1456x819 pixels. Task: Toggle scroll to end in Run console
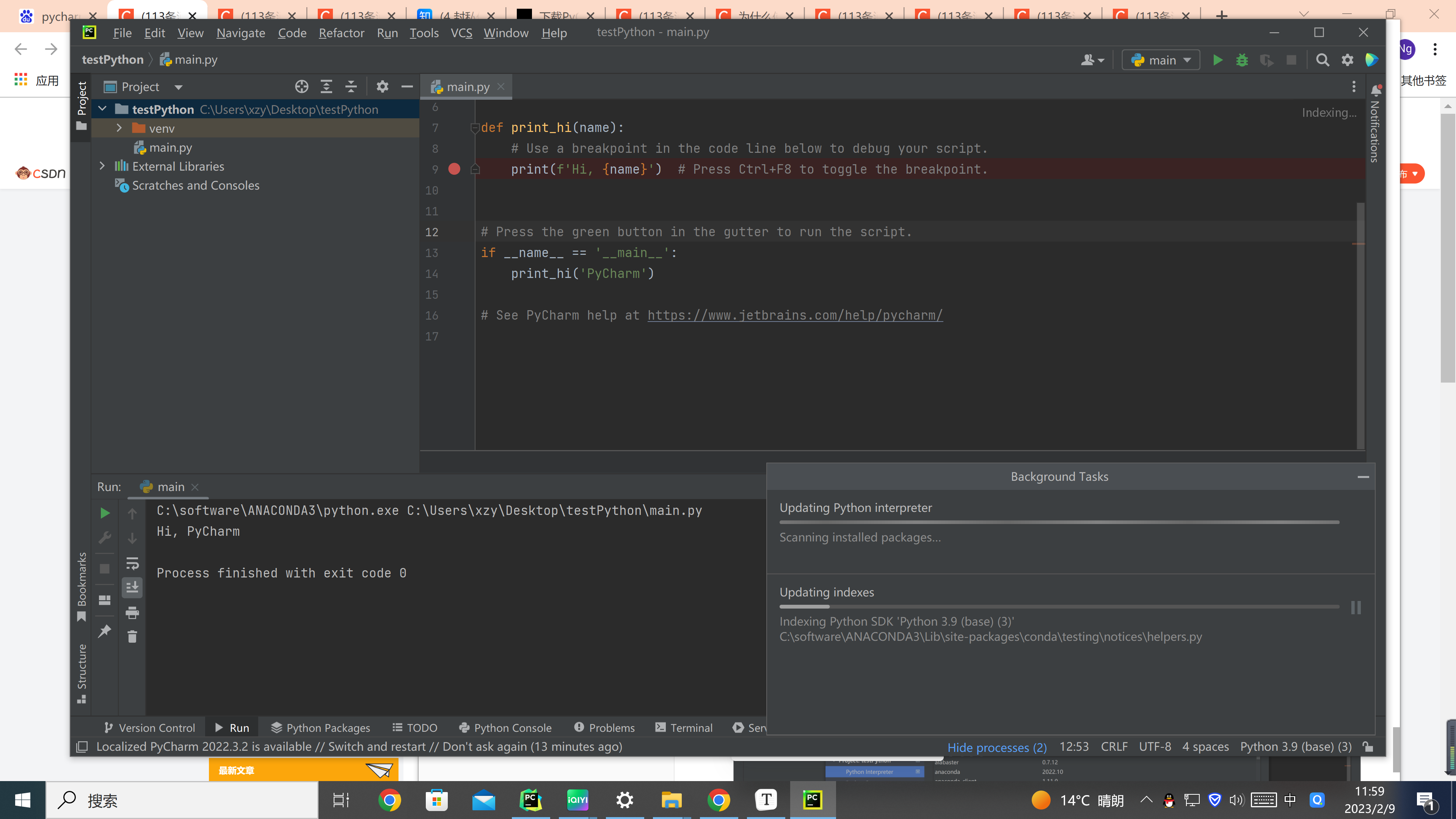(132, 588)
